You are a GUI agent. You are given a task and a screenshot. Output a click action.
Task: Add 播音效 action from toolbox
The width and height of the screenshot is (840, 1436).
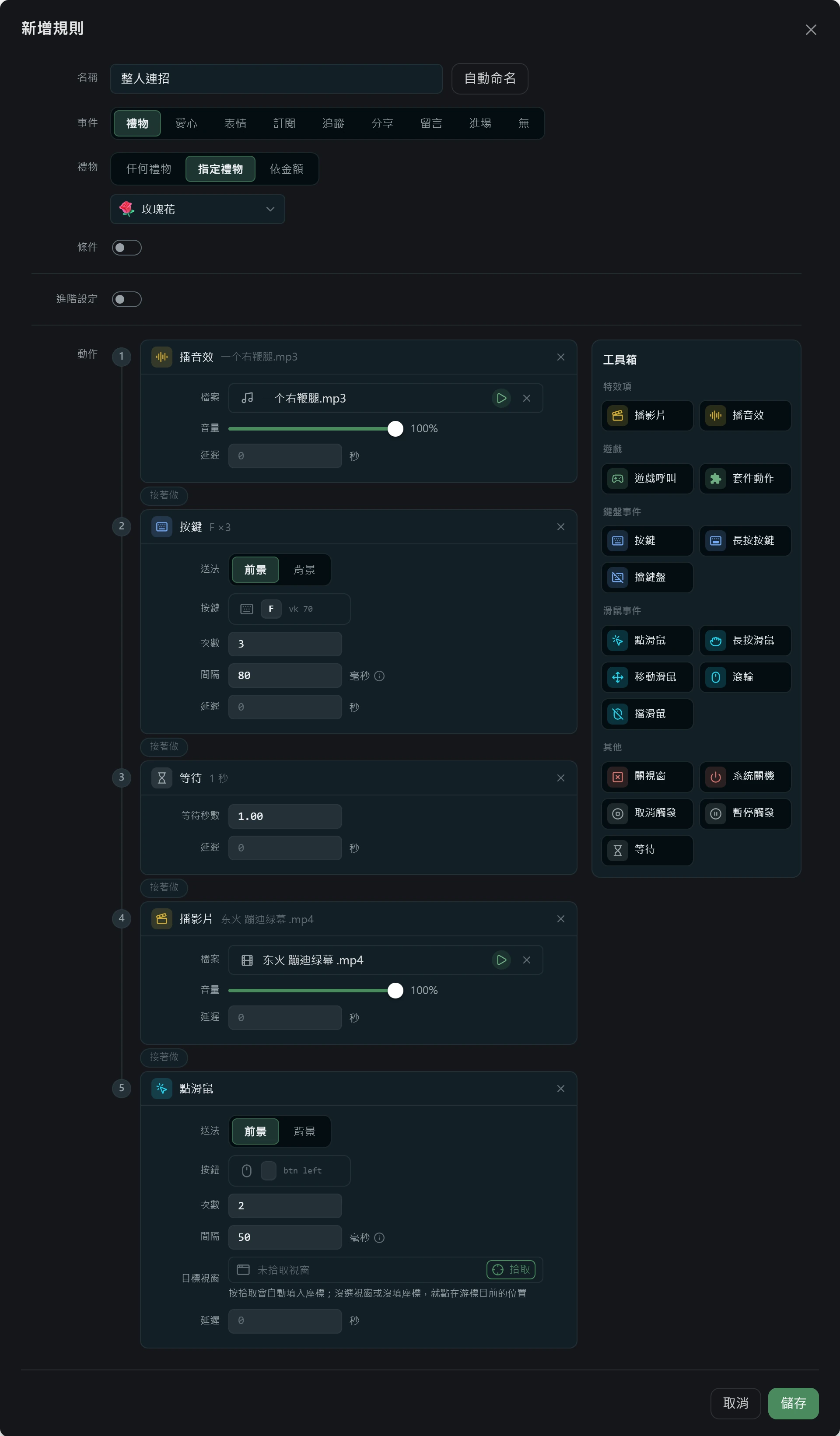coord(745,415)
